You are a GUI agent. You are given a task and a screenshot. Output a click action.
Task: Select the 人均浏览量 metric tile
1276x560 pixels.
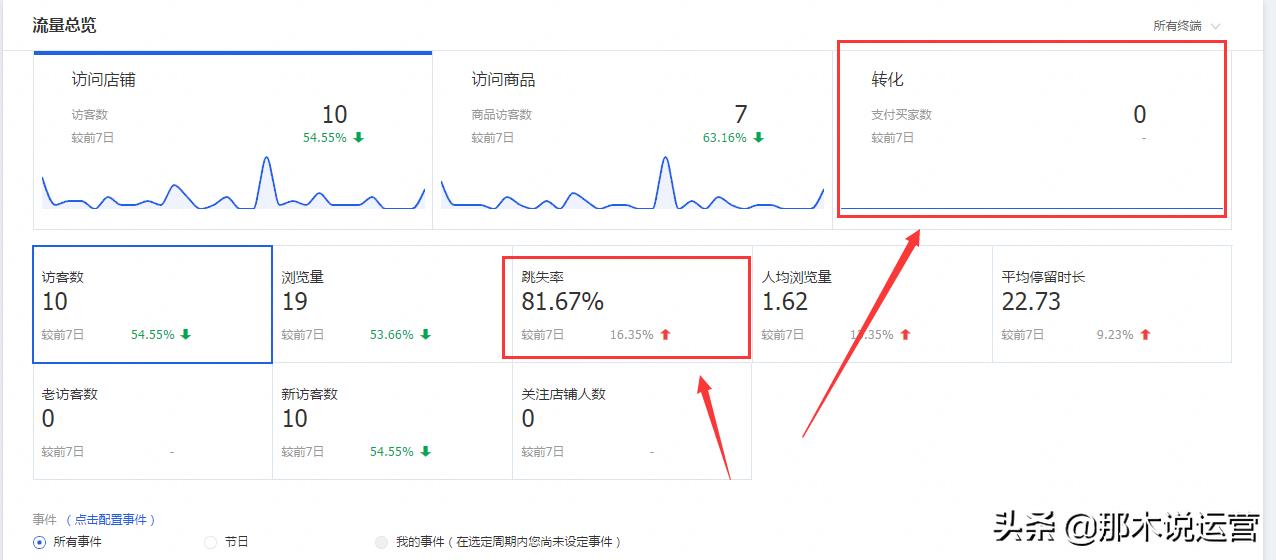pos(872,304)
